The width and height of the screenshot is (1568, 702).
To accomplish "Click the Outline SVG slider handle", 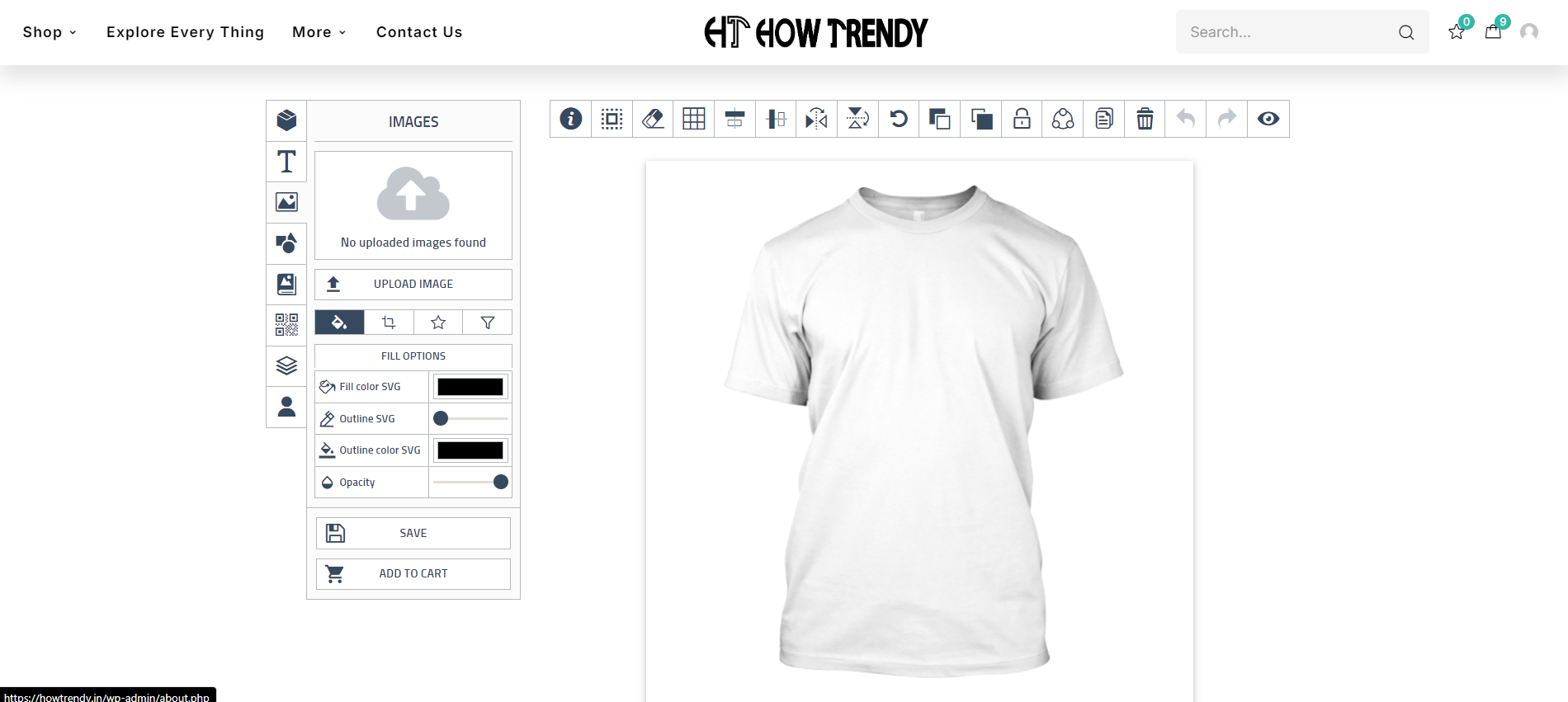I will (441, 418).
